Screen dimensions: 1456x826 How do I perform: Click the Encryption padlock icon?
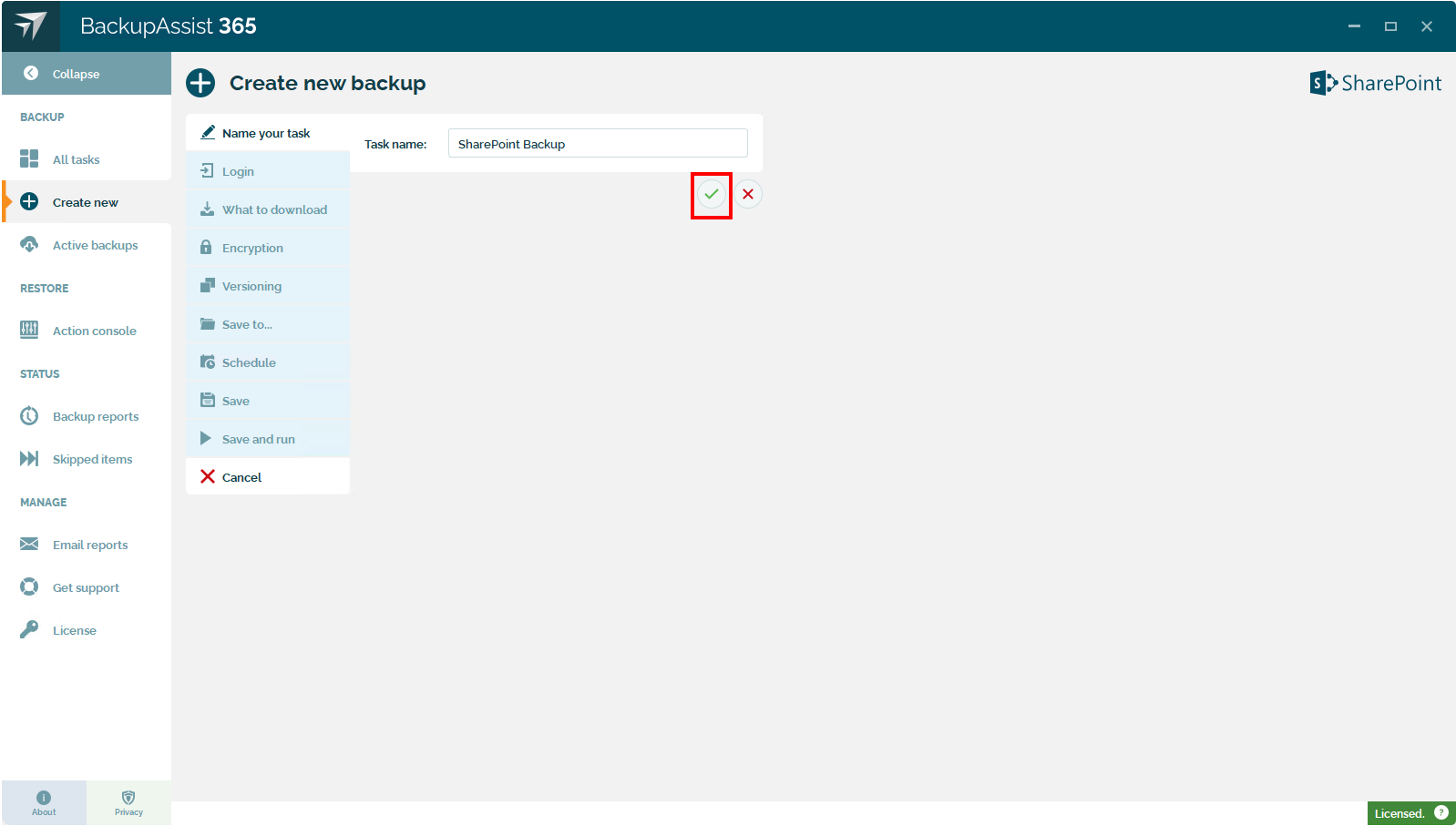(x=206, y=248)
